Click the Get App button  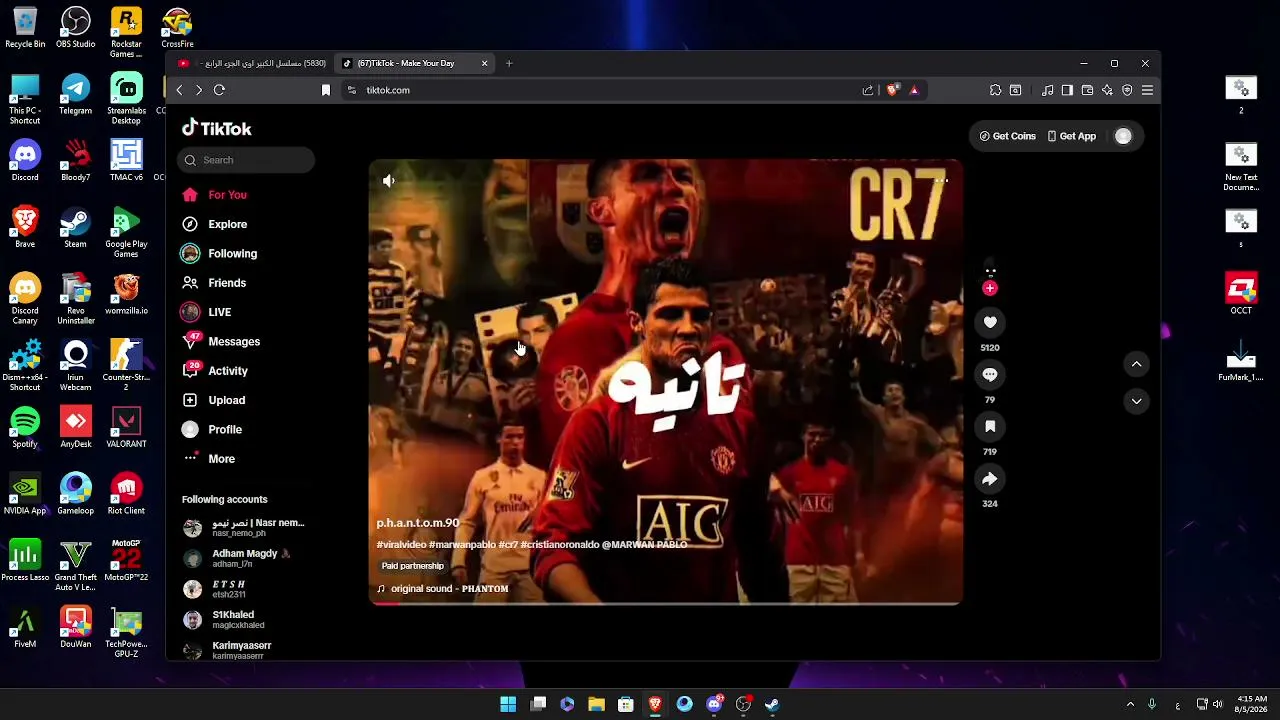pos(1071,136)
